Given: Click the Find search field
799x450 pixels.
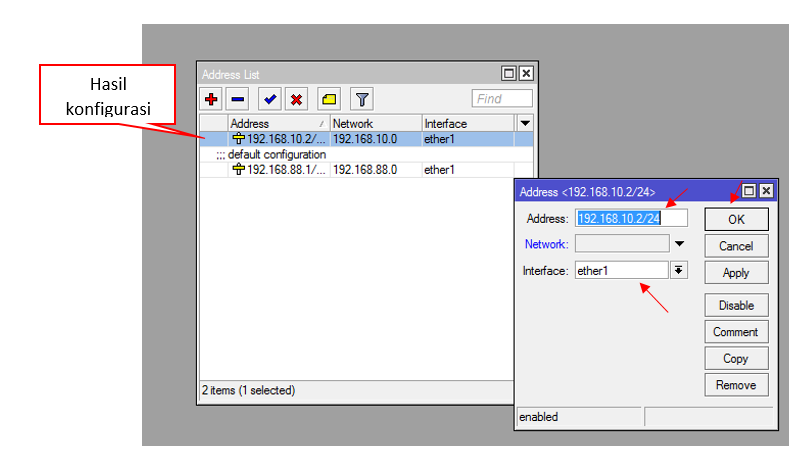Looking at the screenshot, I should point(502,98).
